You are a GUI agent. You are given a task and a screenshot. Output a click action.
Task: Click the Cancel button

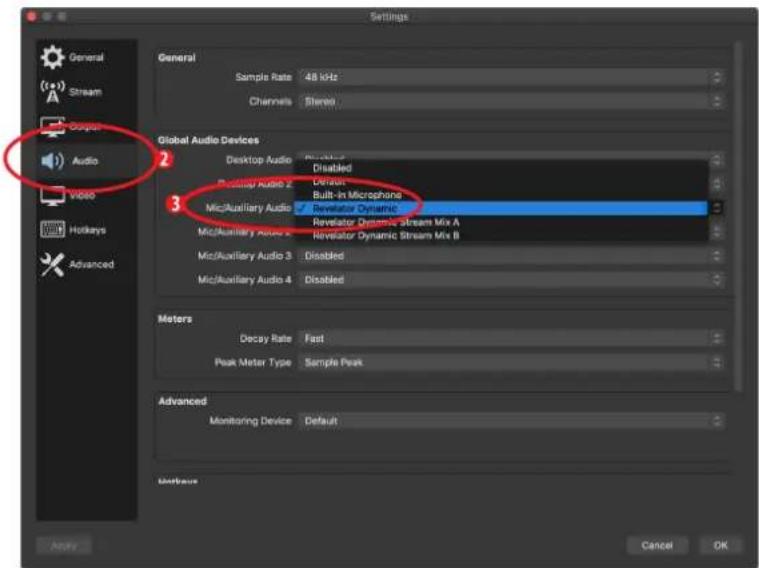tap(657, 546)
